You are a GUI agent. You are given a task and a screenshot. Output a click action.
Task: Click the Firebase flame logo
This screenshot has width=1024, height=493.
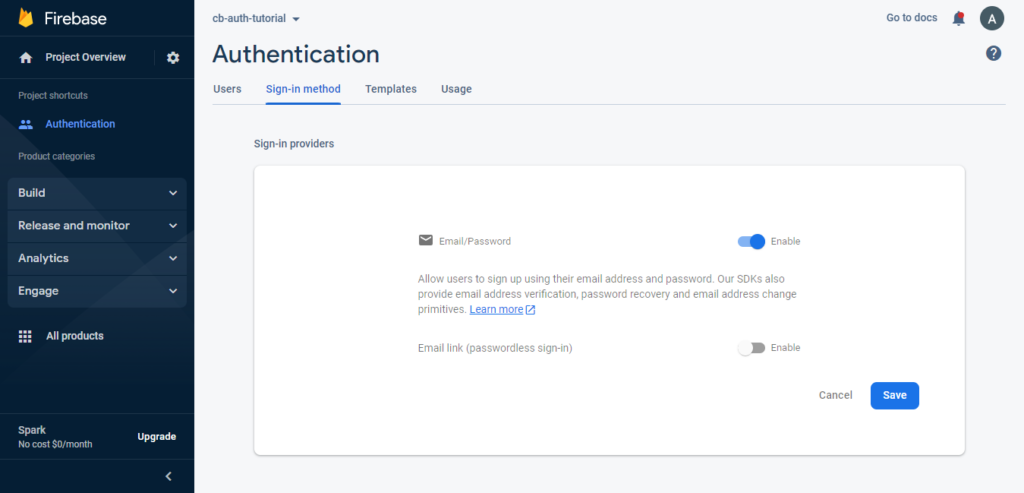coord(26,18)
